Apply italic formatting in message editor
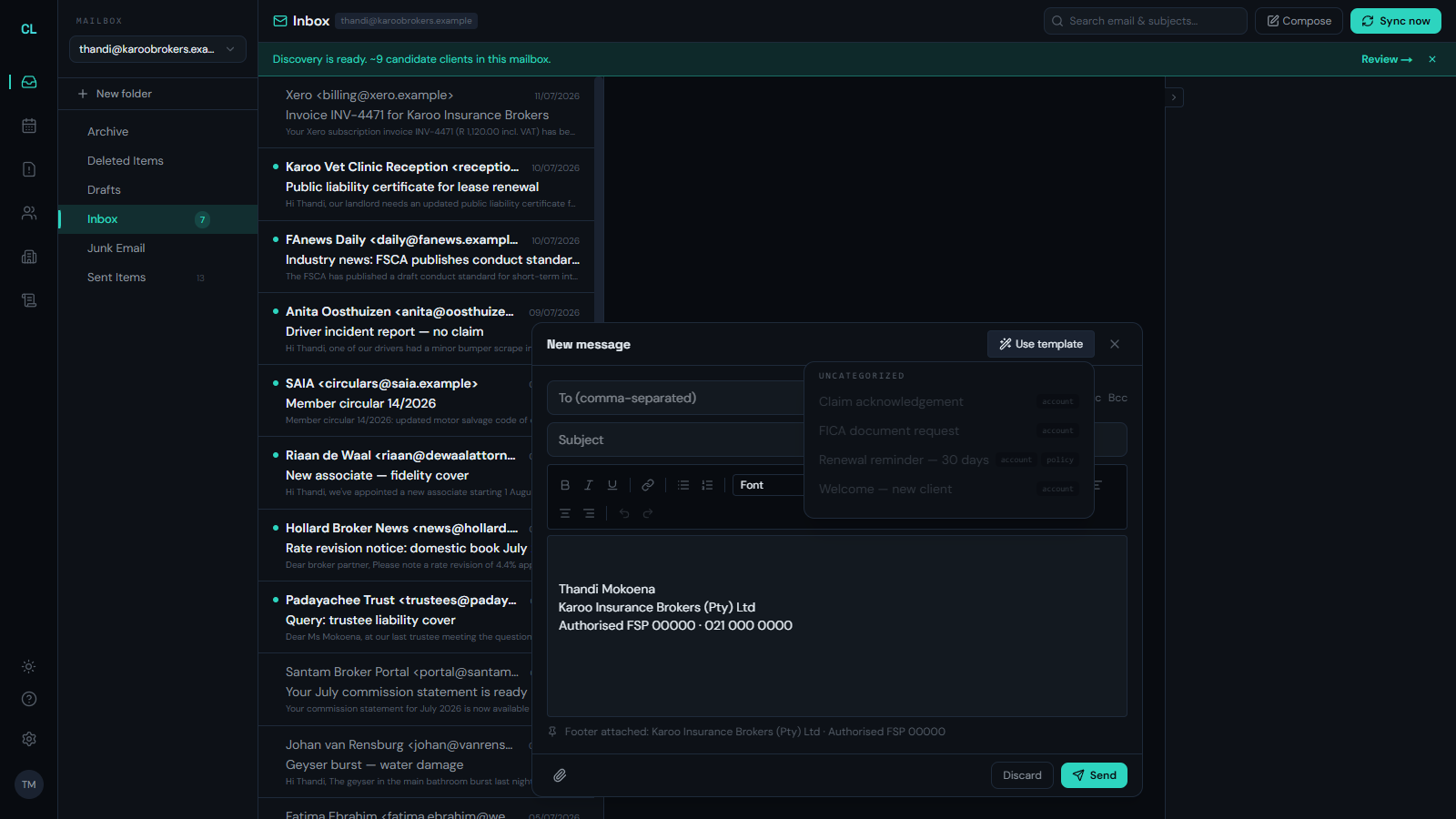 [589, 485]
